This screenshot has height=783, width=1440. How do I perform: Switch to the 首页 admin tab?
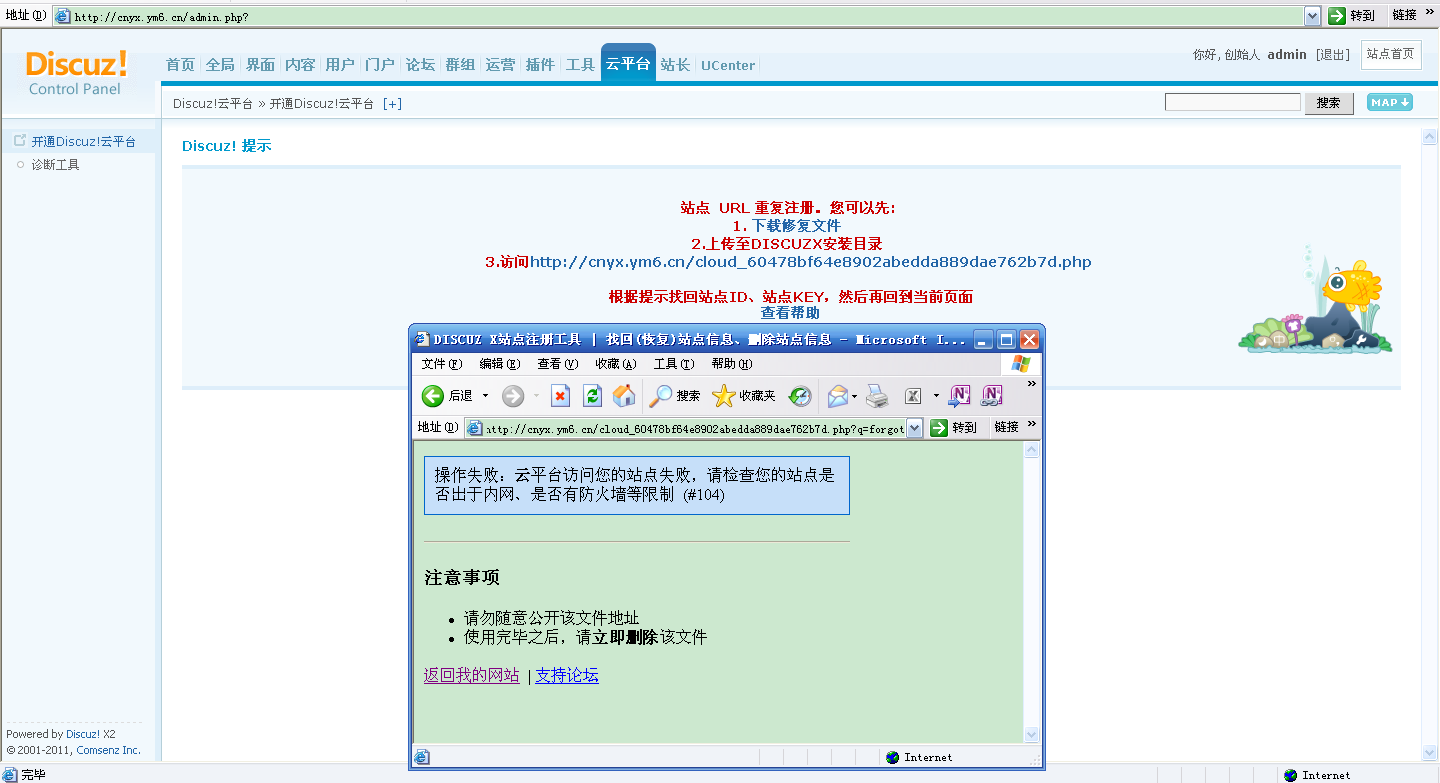180,64
